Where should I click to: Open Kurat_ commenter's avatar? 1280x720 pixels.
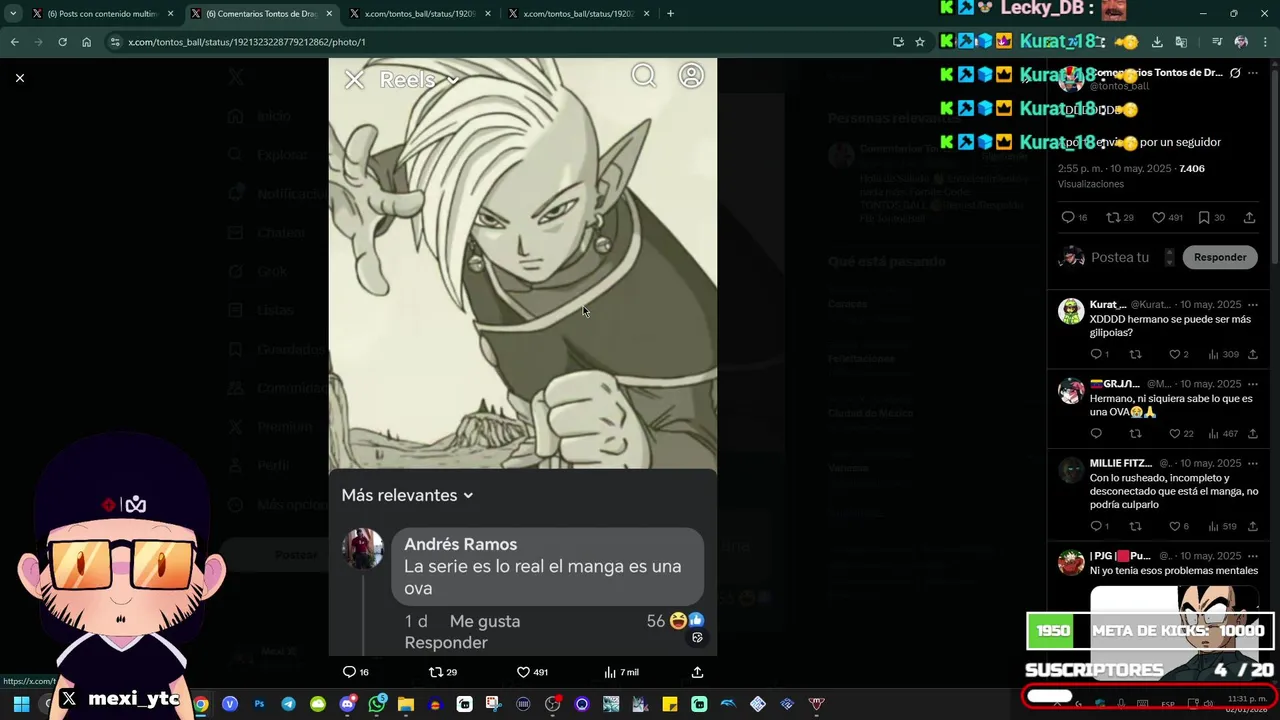pos(1071,310)
